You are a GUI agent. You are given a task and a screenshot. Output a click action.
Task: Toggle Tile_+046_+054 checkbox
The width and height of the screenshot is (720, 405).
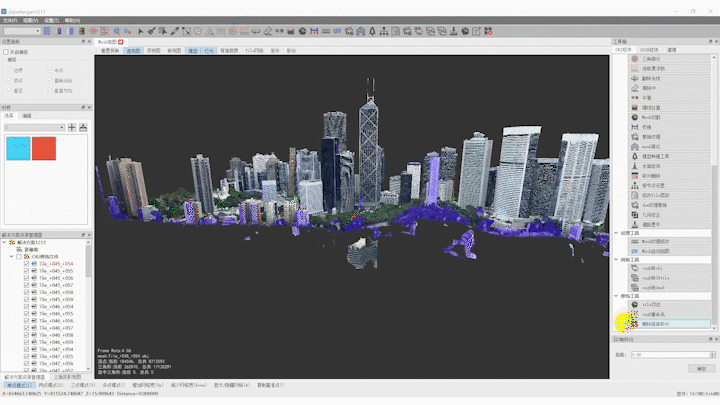(x=26, y=307)
